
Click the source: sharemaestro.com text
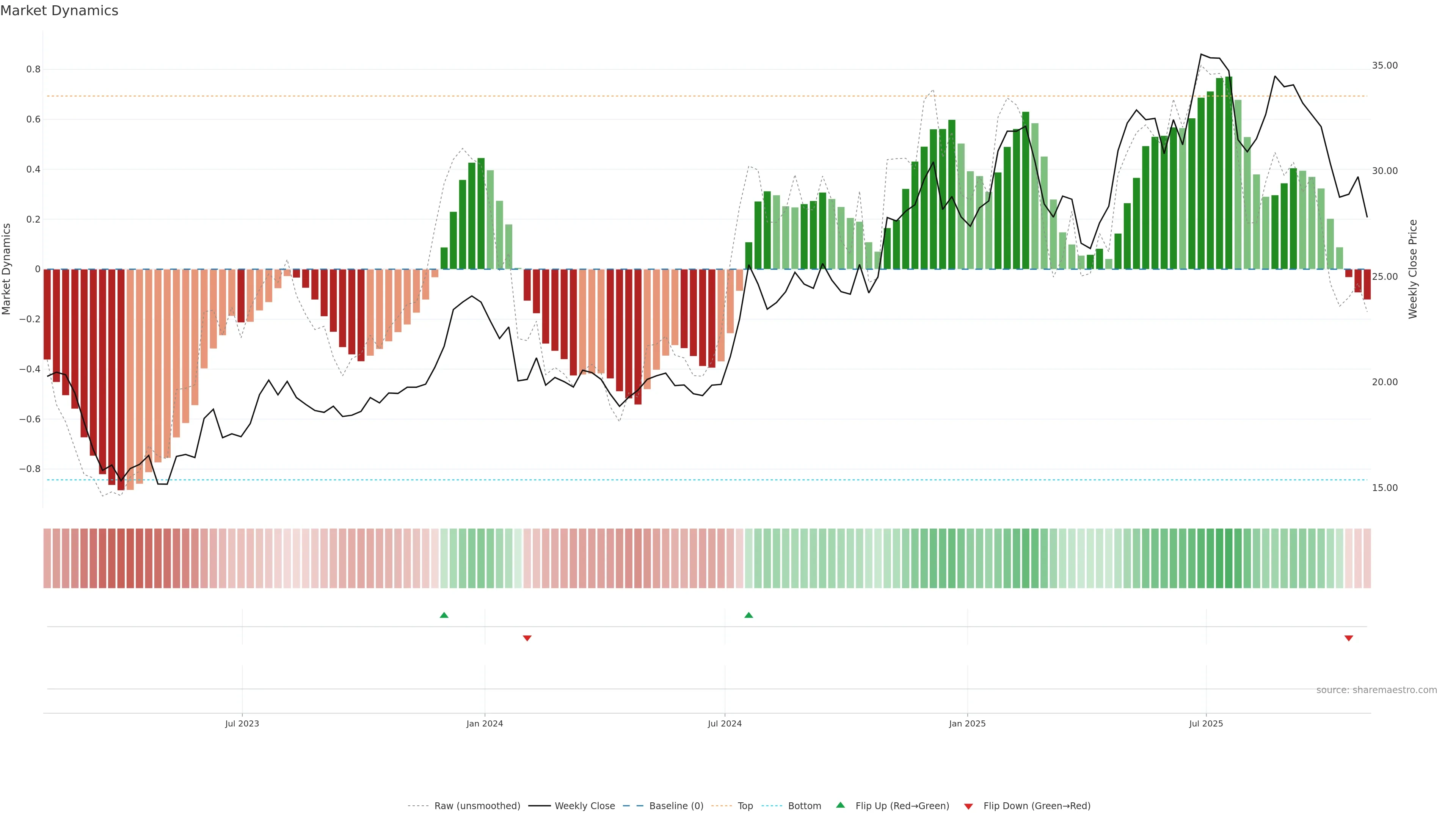coord(1376,690)
